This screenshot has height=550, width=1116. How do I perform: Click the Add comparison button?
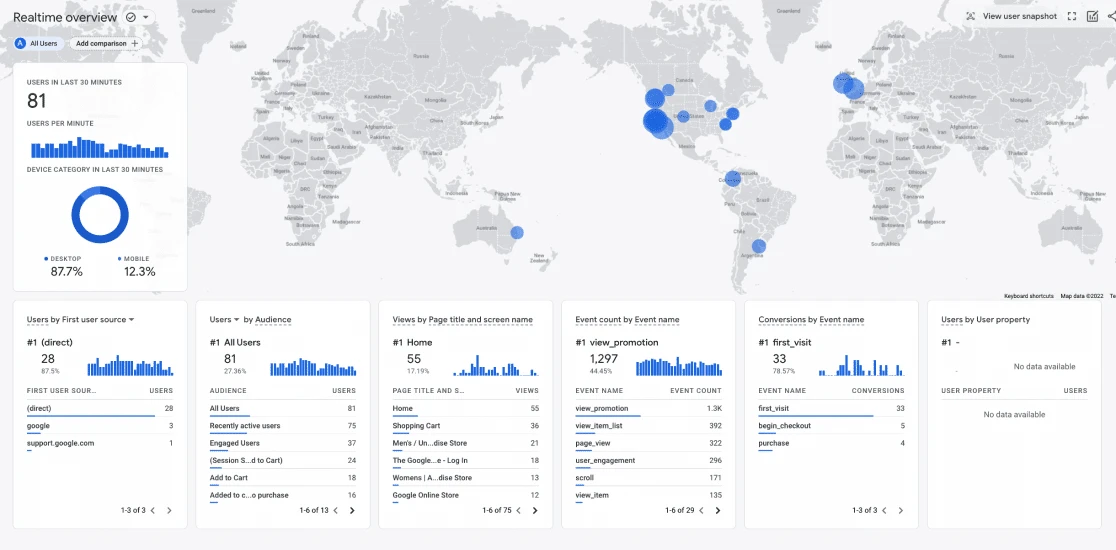(x=105, y=44)
